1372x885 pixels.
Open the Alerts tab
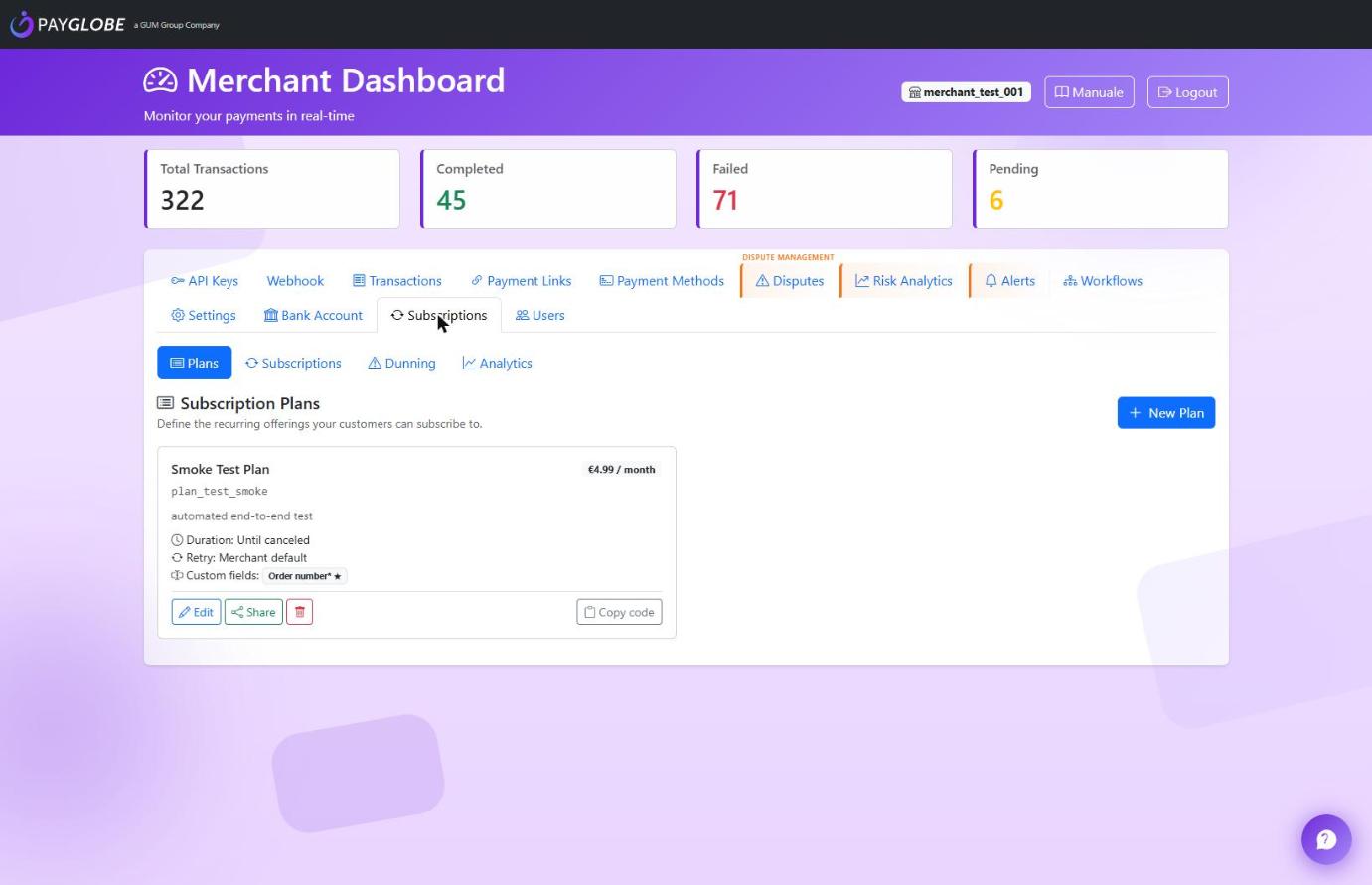[1009, 281]
